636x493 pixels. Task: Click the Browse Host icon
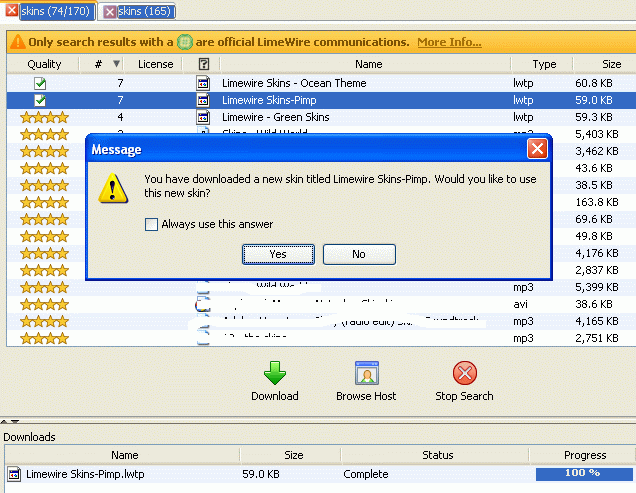[x=367, y=373]
